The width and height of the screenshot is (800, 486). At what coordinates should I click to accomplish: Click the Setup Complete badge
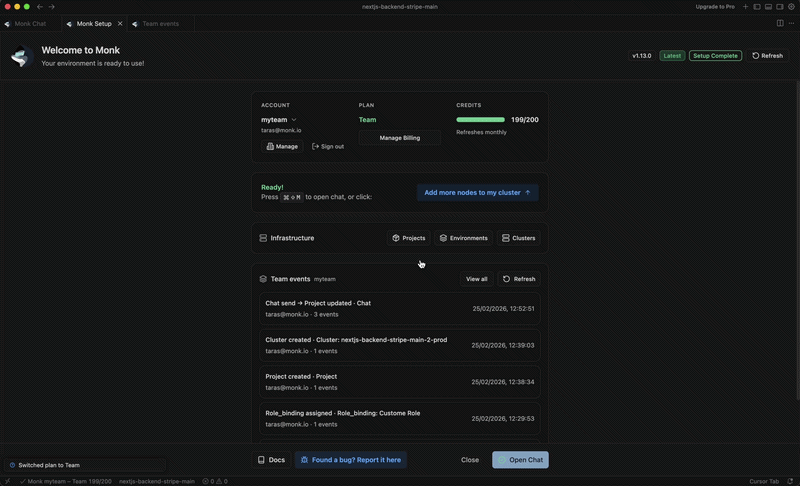(715, 56)
